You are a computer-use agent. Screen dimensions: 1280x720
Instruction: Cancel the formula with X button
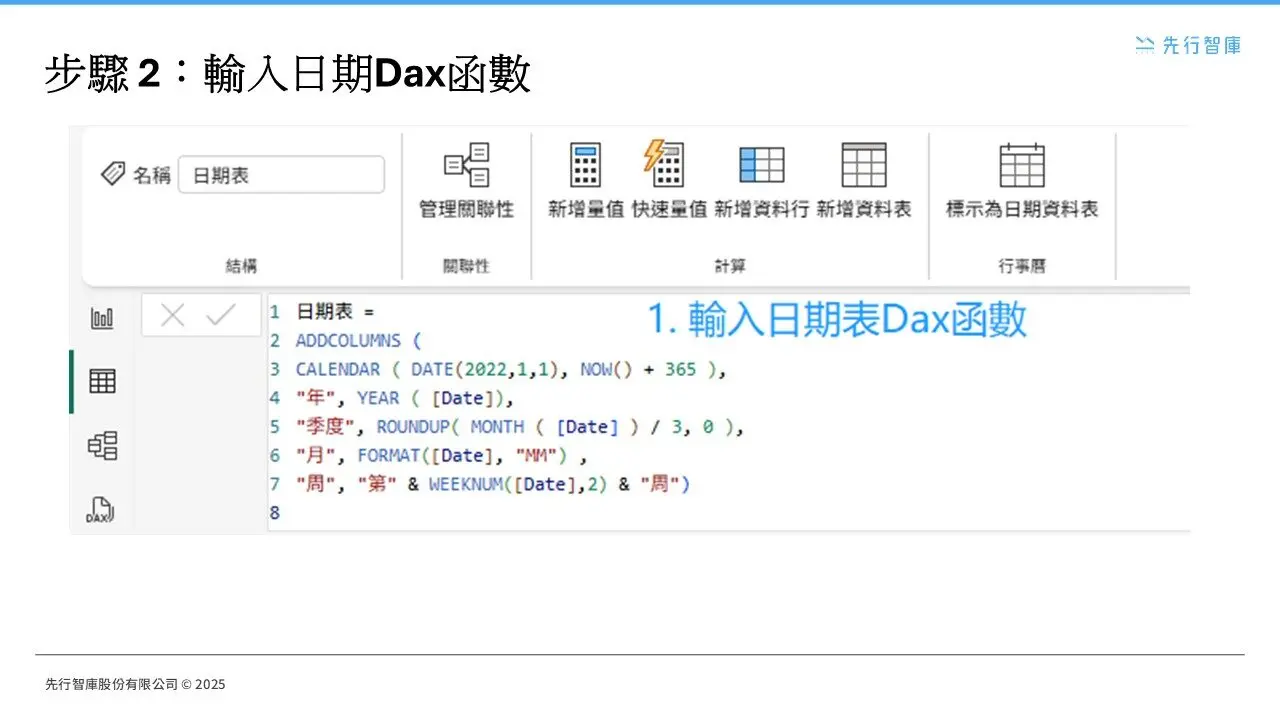coord(172,316)
